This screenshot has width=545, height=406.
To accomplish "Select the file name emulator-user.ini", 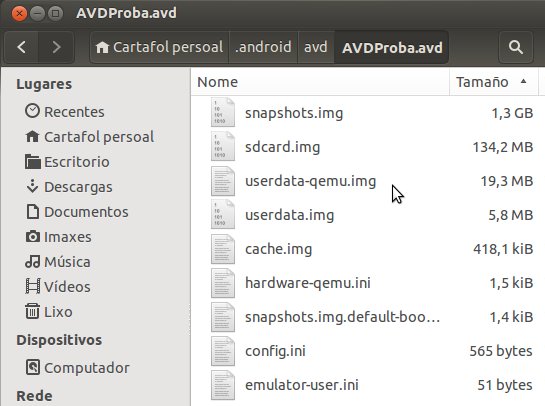I will 302,385.
